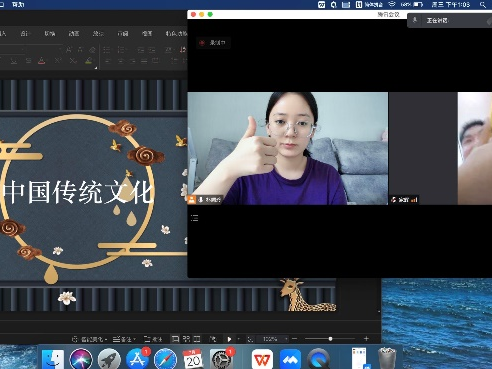Open red font color tool

point(41,61)
